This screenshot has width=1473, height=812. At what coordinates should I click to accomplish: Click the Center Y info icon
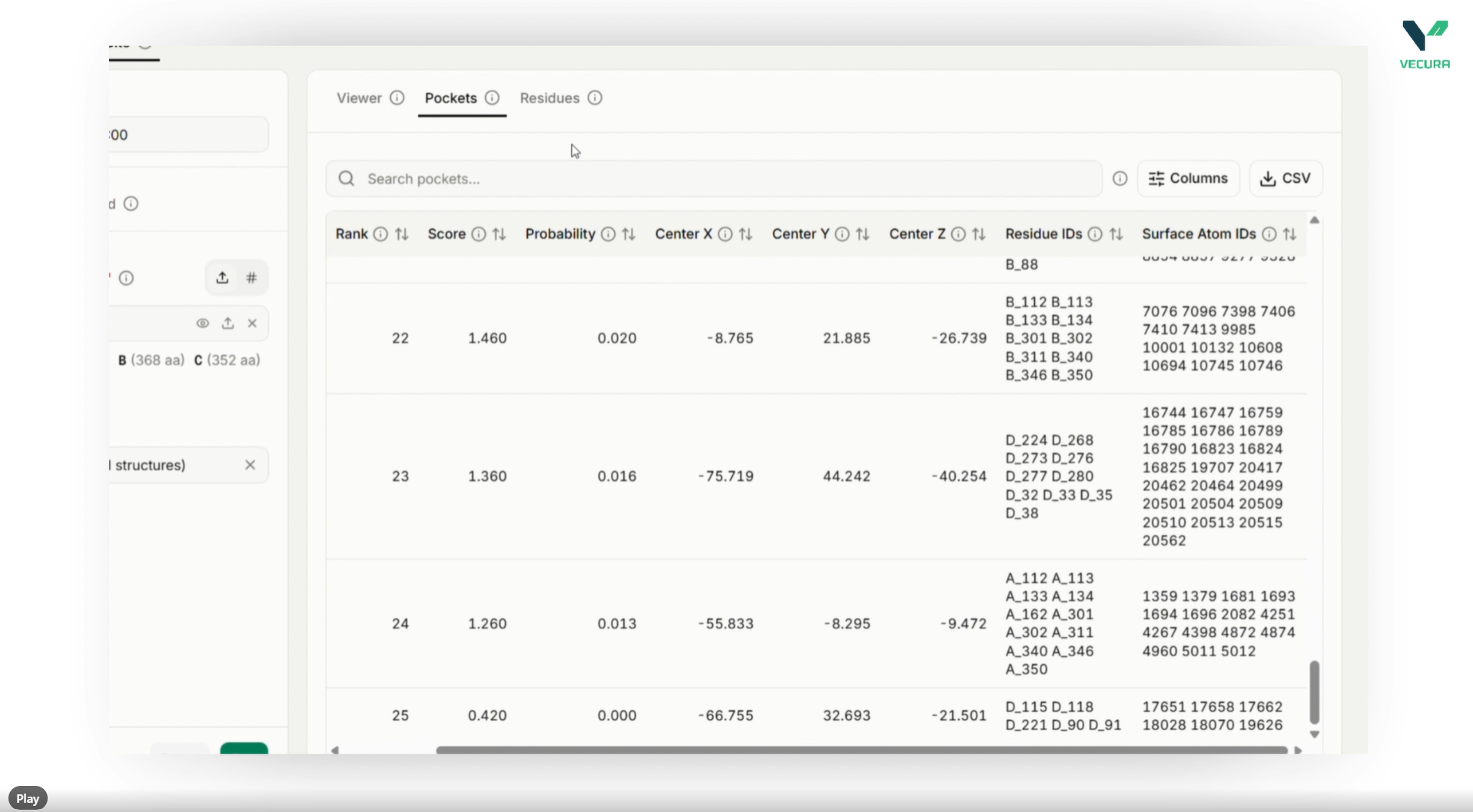(842, 234)
